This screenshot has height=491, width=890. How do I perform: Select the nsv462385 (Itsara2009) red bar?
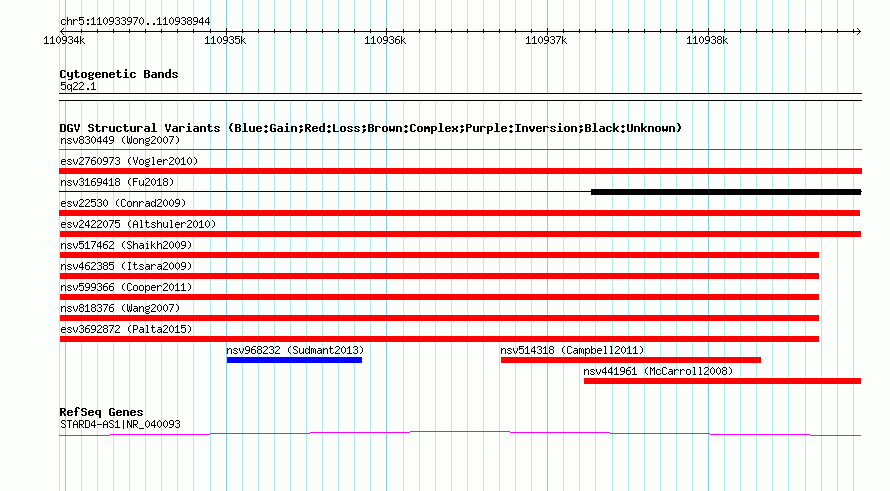coord(439,276)
